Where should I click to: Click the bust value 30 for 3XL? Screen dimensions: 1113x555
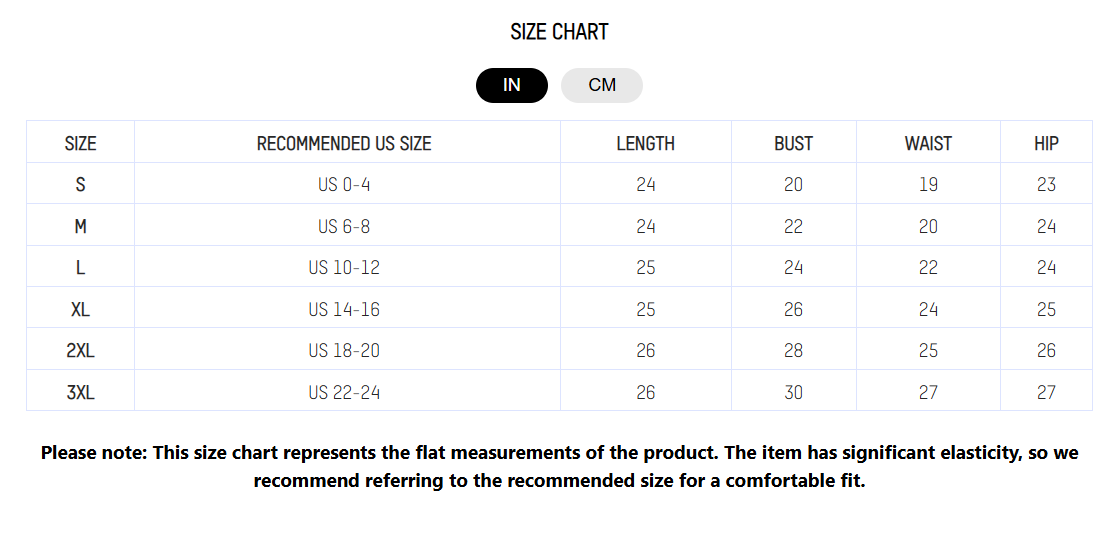[x=793, y=392]
